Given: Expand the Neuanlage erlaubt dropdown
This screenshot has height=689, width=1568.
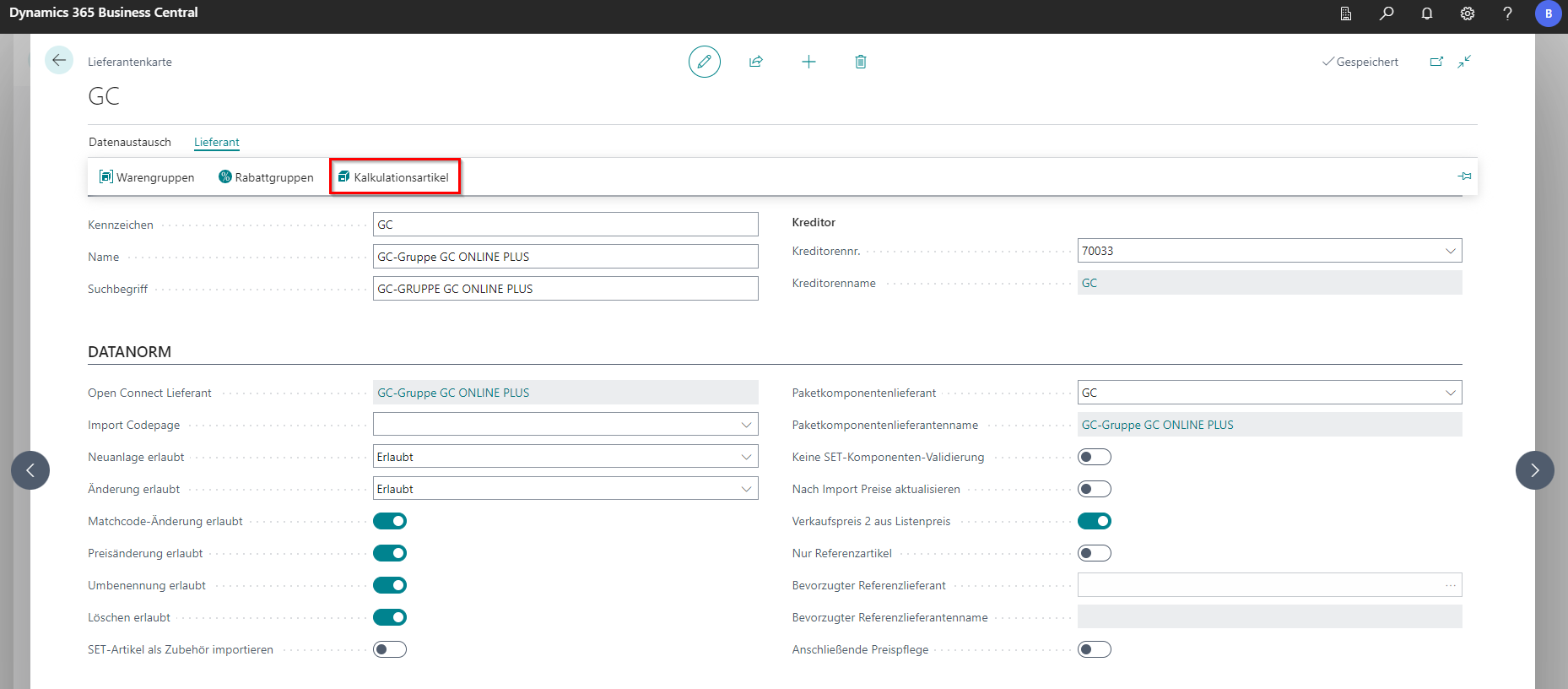Looking at the screenshot, I should pyautogui.click(x=746, y=457).
